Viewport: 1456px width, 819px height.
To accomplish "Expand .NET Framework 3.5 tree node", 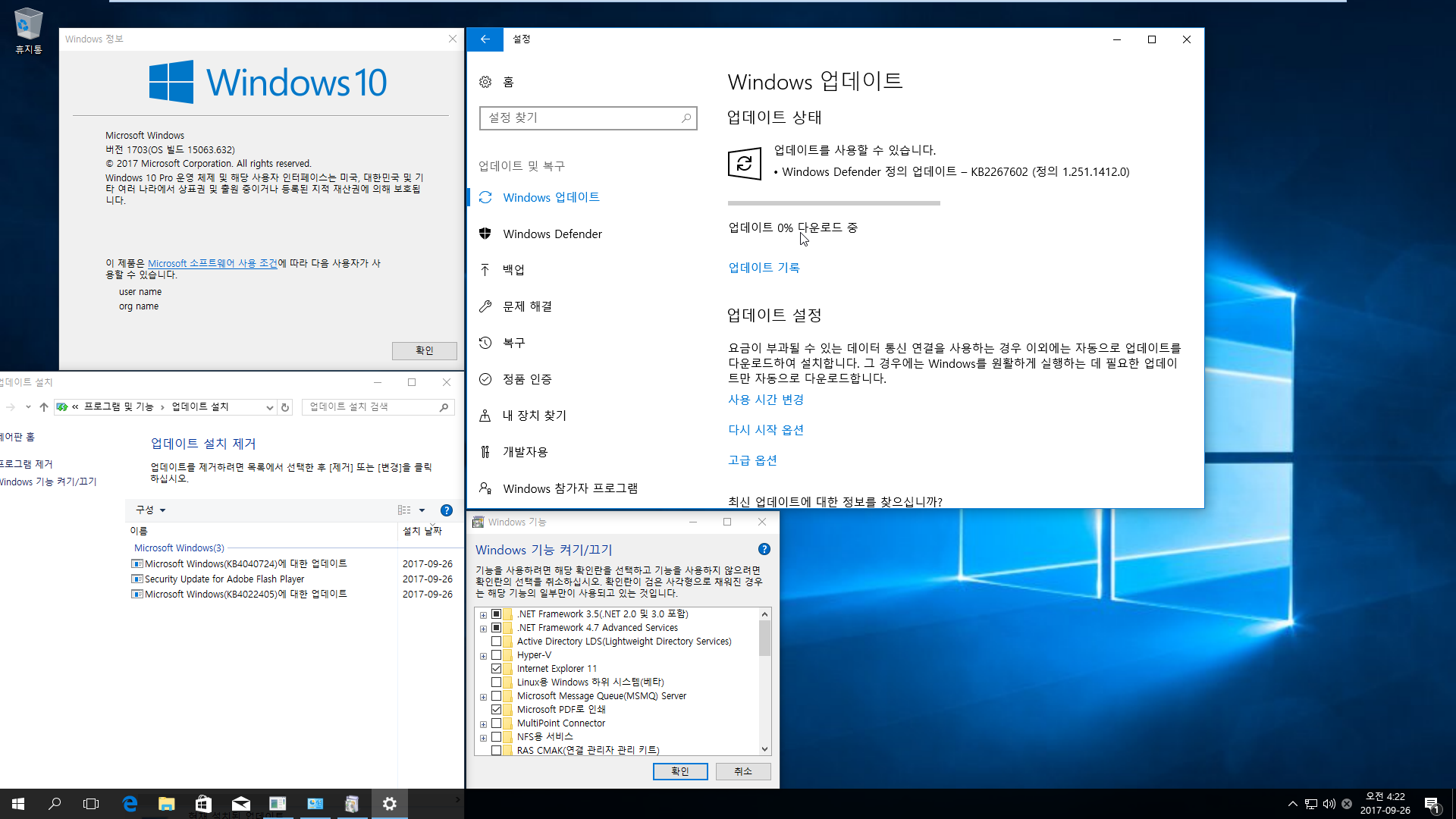I will click(x=483, y=615).
